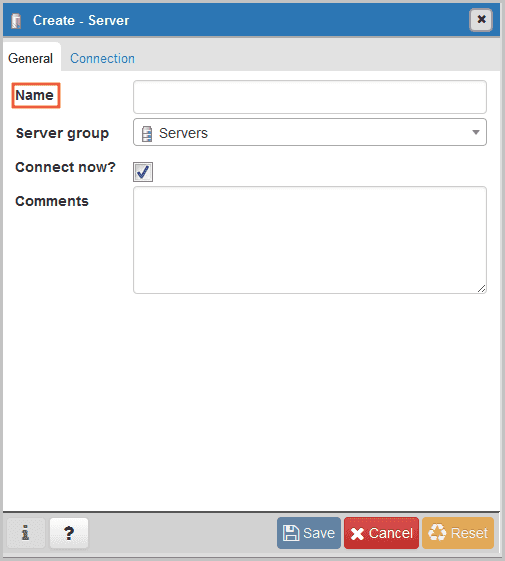505x561 pixels.
Task: Click inside the Comments text area
Action: pos(310,240)
